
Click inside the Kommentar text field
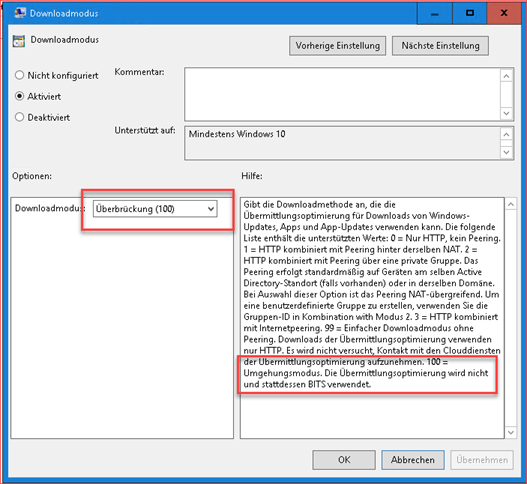342,94
